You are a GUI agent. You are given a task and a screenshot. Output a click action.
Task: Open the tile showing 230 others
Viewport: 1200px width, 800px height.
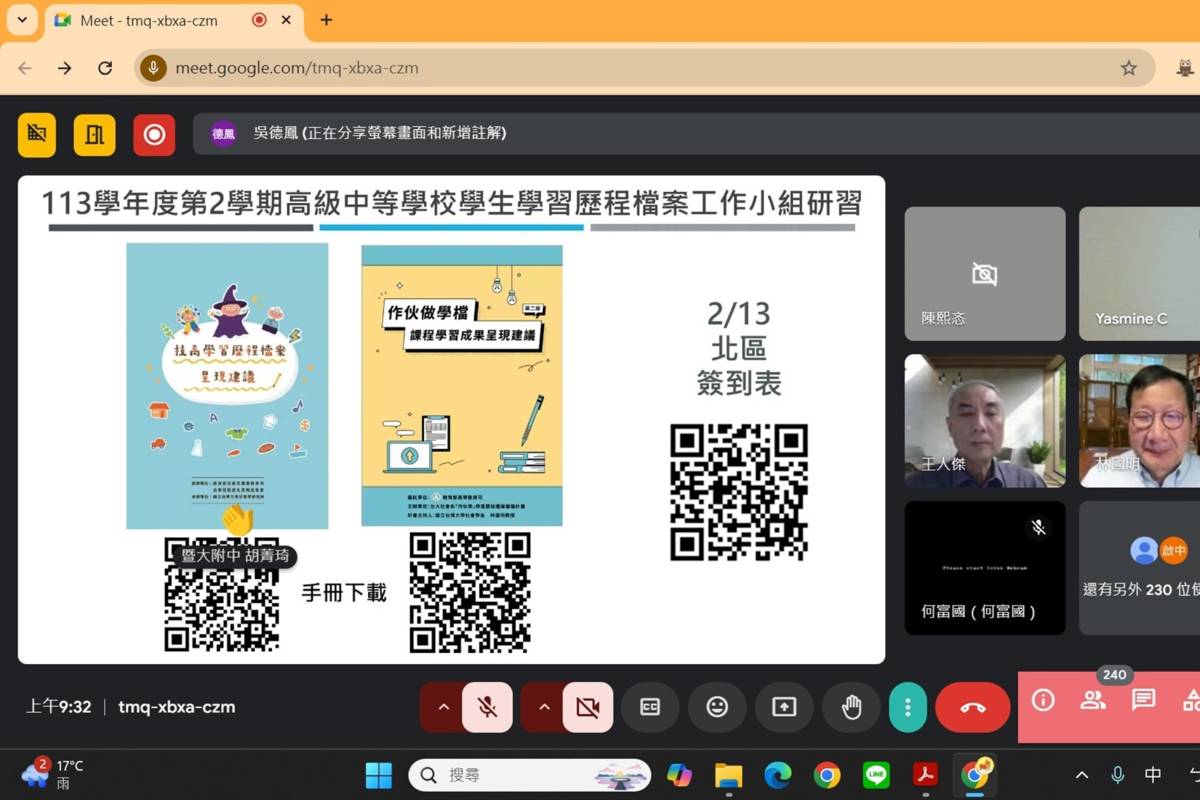pyautogui.click(x=1139, y=568)
